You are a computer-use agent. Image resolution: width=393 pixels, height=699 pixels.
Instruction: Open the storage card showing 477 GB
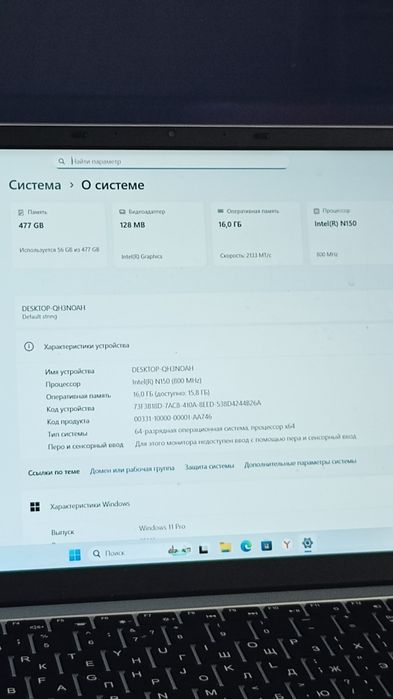pyautogui.click(x=59, y=234)
